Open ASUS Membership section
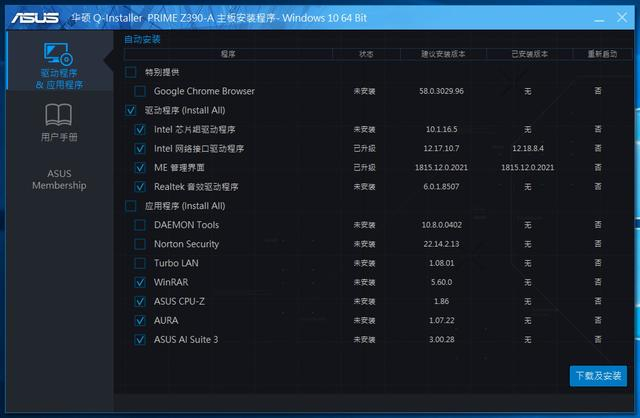Viewport: 640px width, 418px height. pyautogui.click(x=59, y=179)
